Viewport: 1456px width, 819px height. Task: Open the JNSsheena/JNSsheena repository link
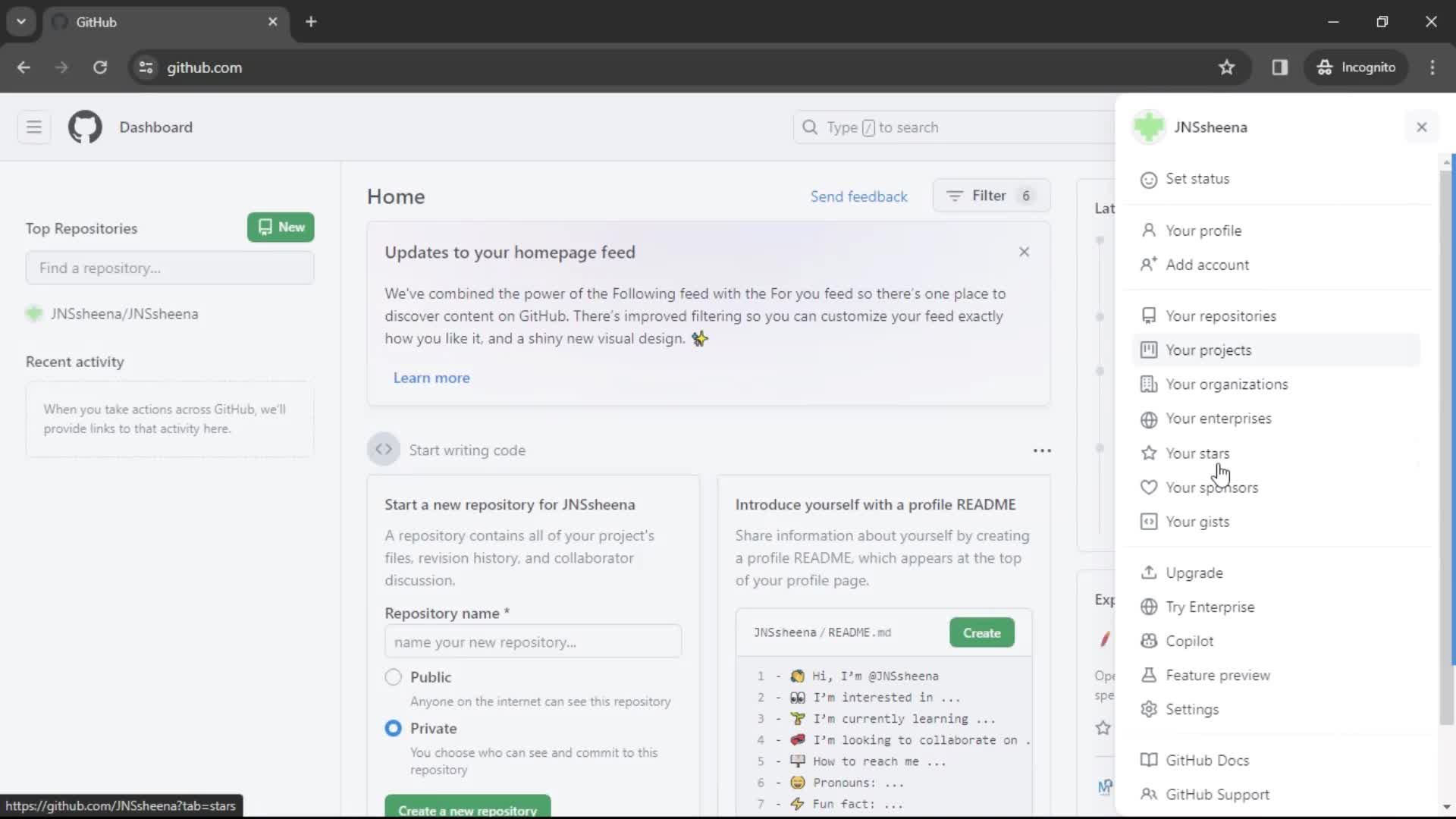pyautogui.click(x=124, y=314)
